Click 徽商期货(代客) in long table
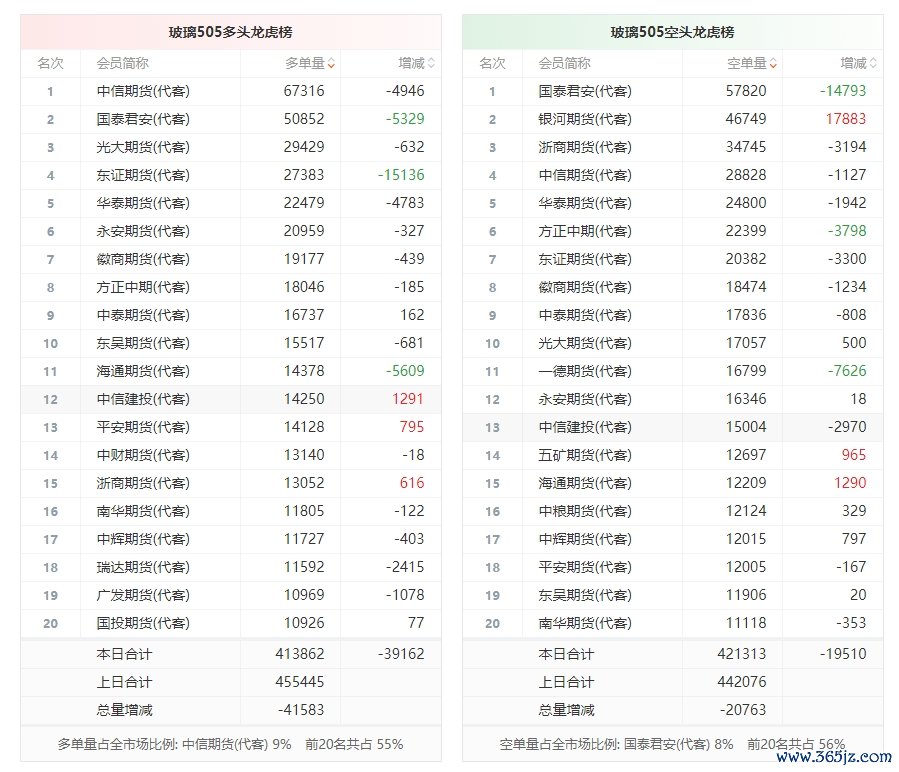 tap(143, 259)
